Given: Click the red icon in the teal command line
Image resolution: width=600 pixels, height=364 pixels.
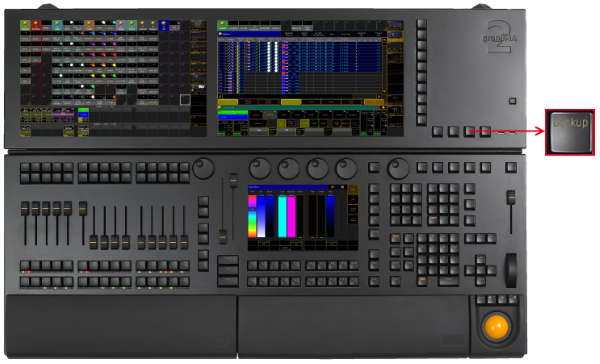Looking at the screenshot, I should [378, 108].
